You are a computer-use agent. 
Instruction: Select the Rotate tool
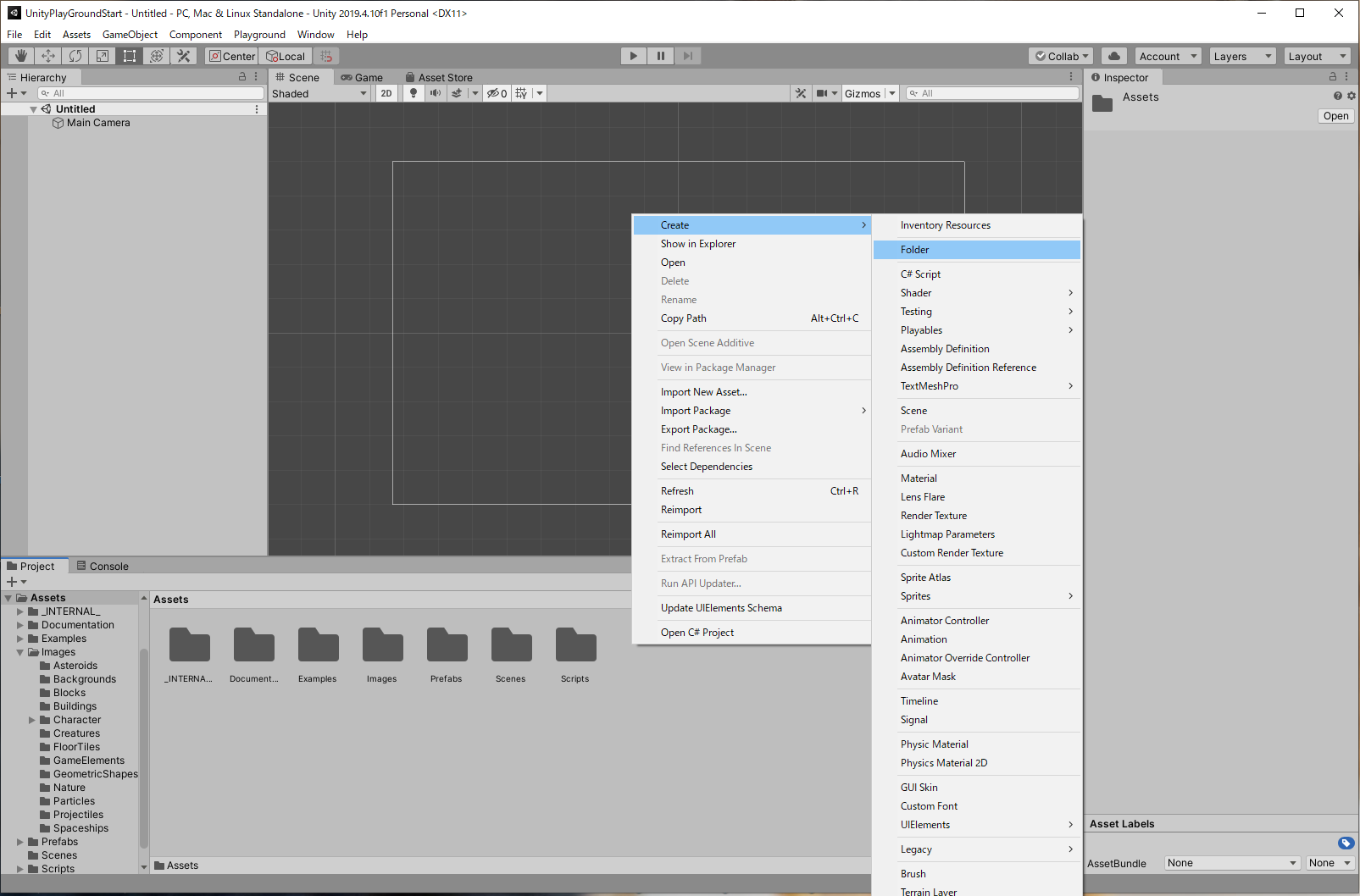(x=75, y=56)
